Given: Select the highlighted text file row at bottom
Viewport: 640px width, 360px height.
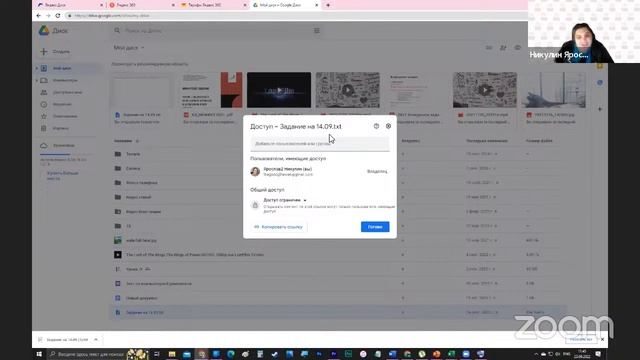Looking at the screenshot, I should (339, 312).
